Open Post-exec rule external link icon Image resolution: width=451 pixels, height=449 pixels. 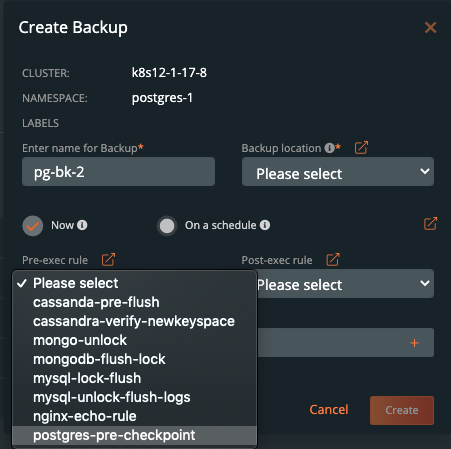[333, 260]
